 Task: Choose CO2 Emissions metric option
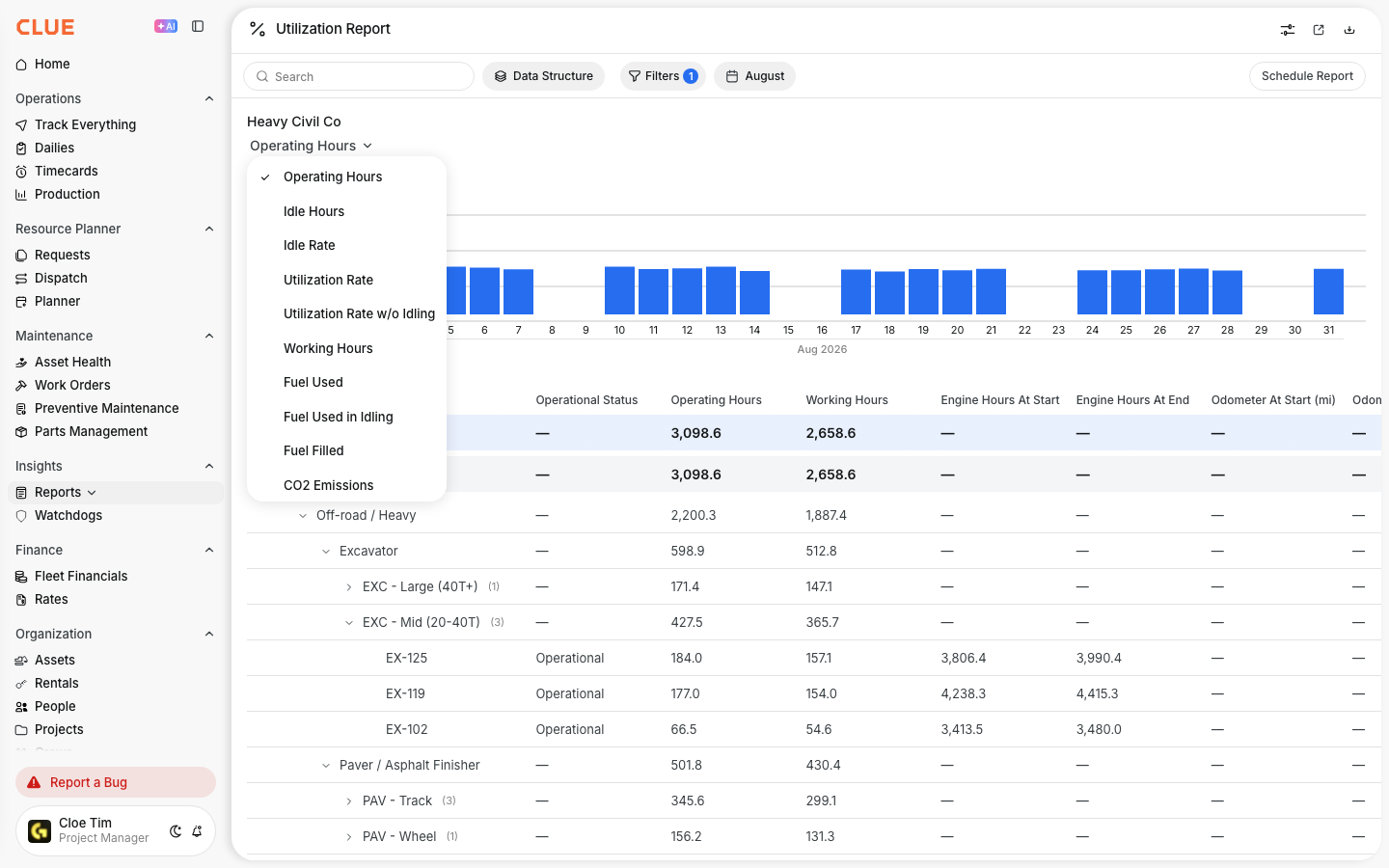(346, 485)
